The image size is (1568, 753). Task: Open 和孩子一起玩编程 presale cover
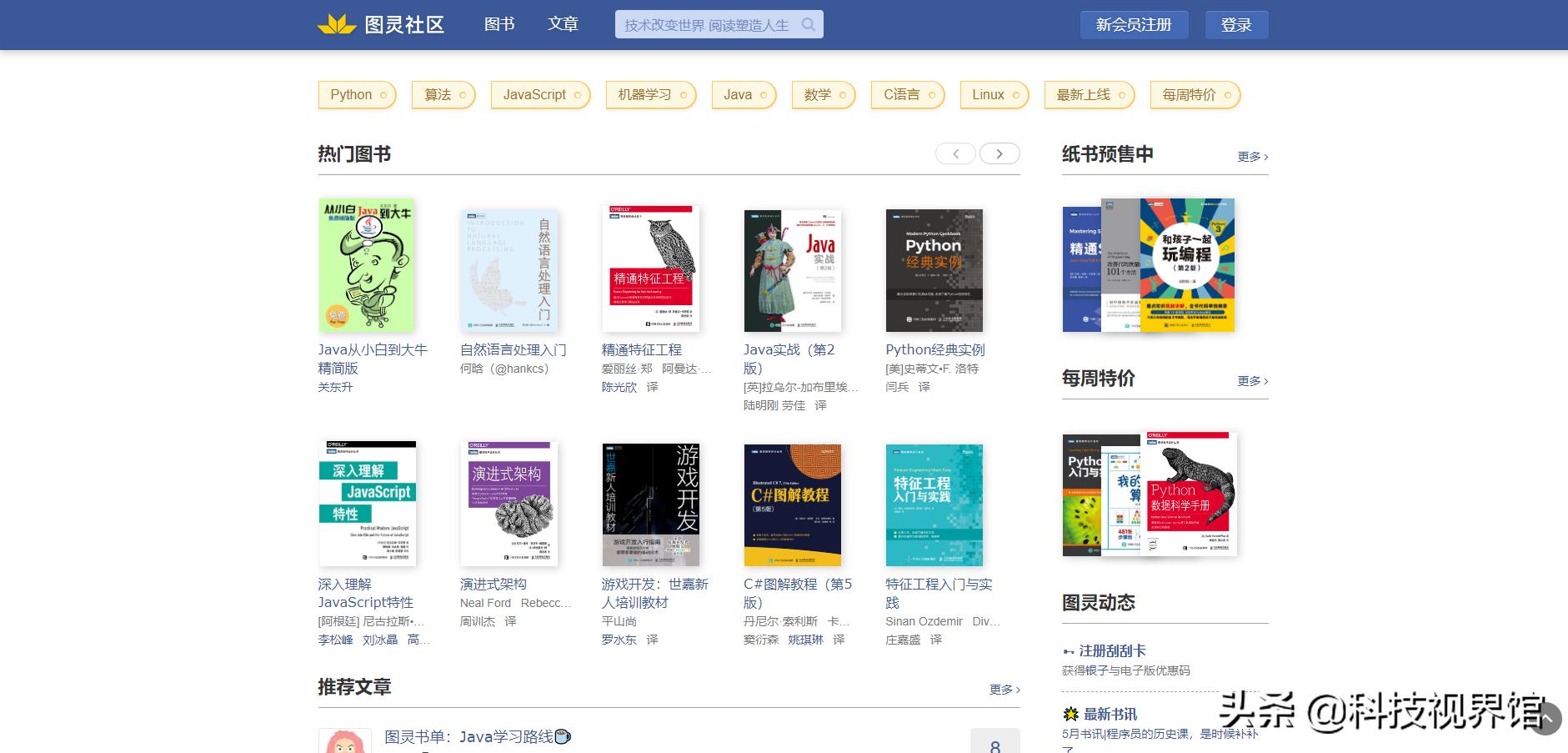pyautogui.click(x=1187, y=265)
